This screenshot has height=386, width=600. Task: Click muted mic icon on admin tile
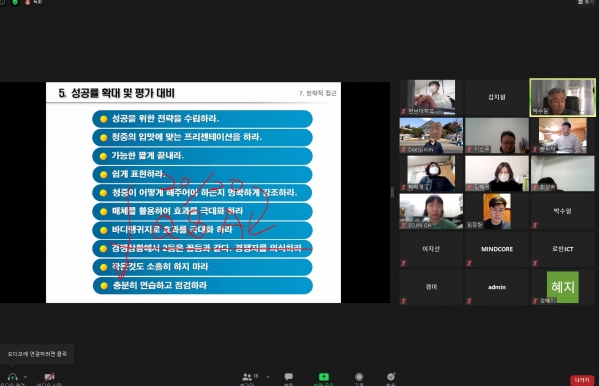click(x=469, y=301)
